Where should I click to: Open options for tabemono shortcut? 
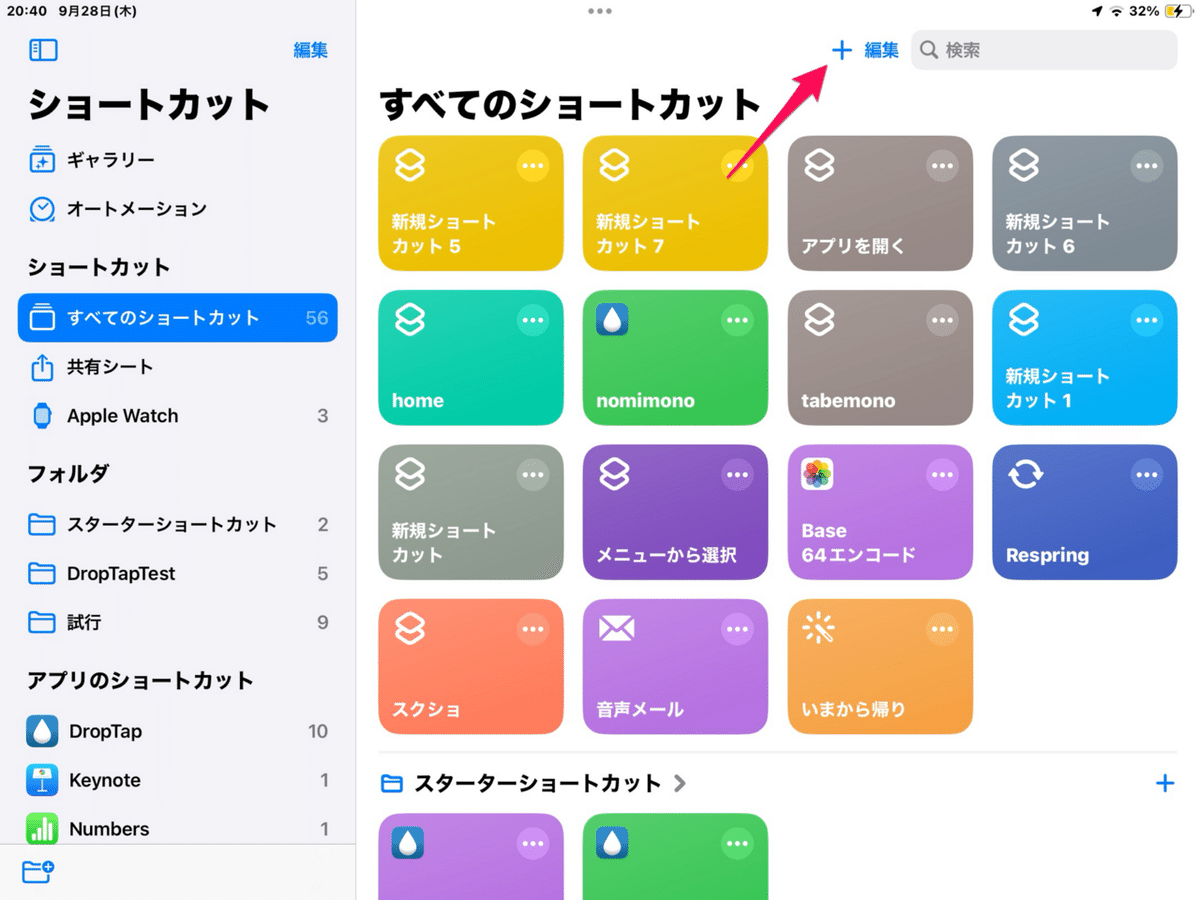[x=942, y=320]
